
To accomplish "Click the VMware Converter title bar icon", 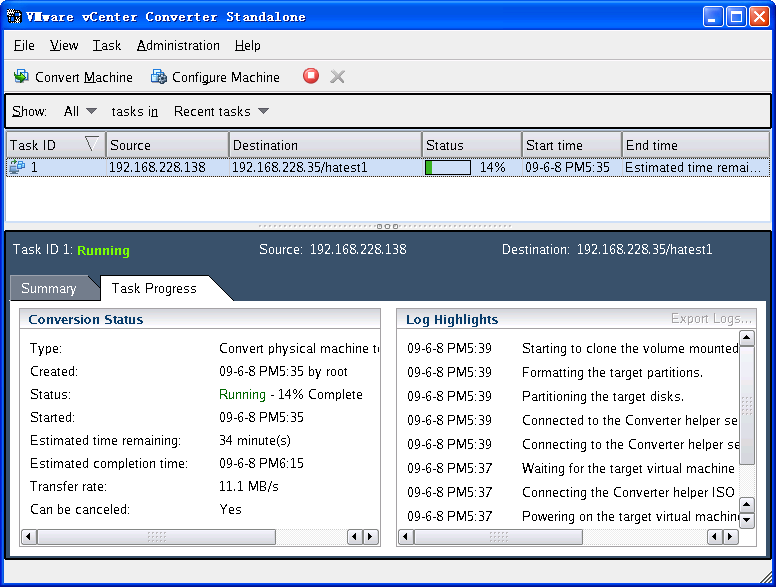I will 14,17.
